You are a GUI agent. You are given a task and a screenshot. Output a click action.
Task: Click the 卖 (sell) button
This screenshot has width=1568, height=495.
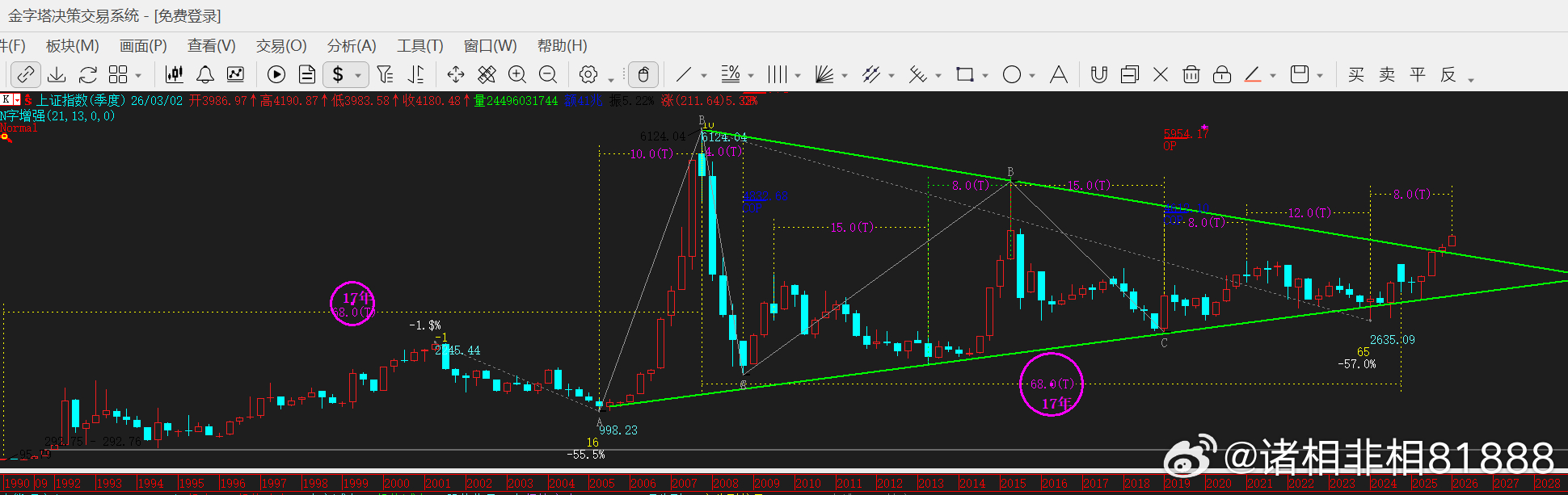(1387, 74)
